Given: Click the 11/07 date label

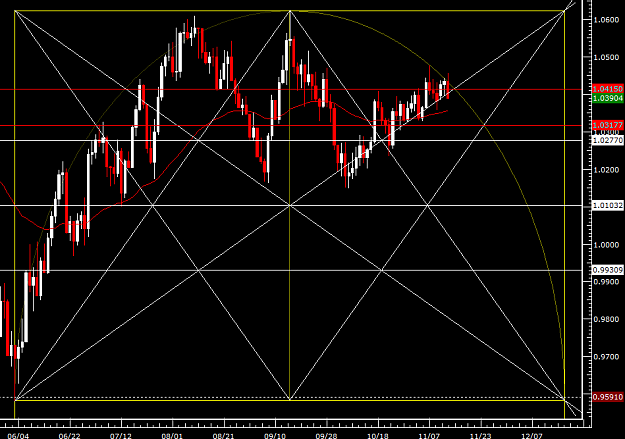Looking at the screenshot, I should (x=429, y=435).
